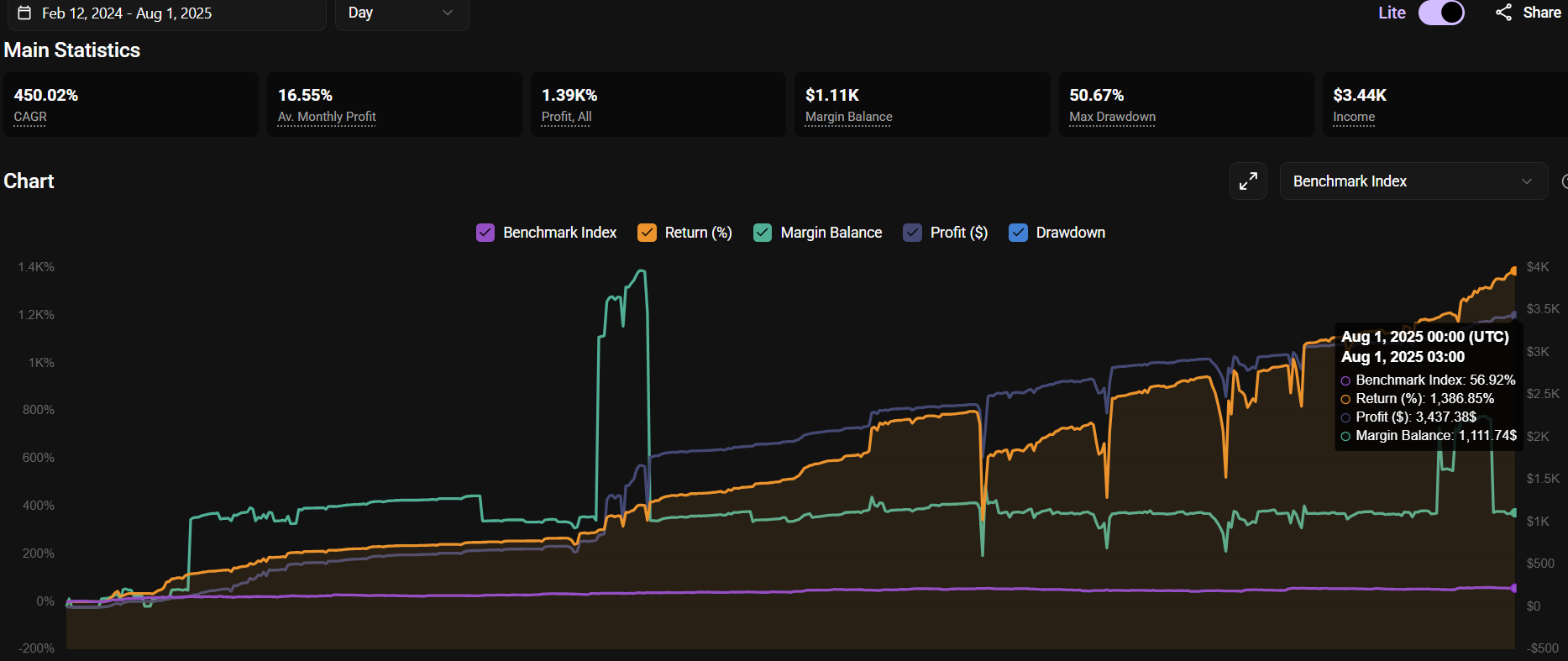Open the Benchmark Index selector dropdown
Image resolution: width=1568 pixels, height=661 pixels.
(1413, 181)
